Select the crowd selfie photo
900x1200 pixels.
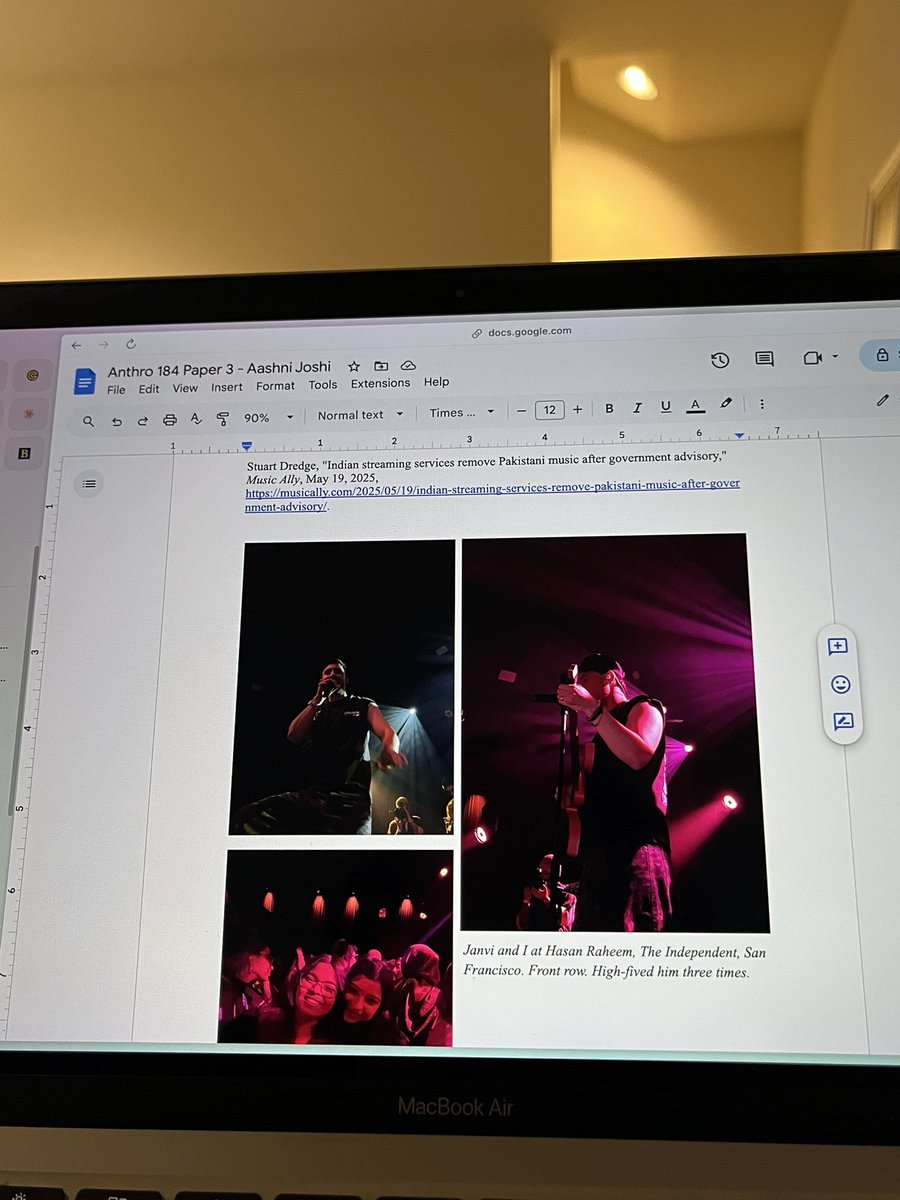(x=335, y=947)
